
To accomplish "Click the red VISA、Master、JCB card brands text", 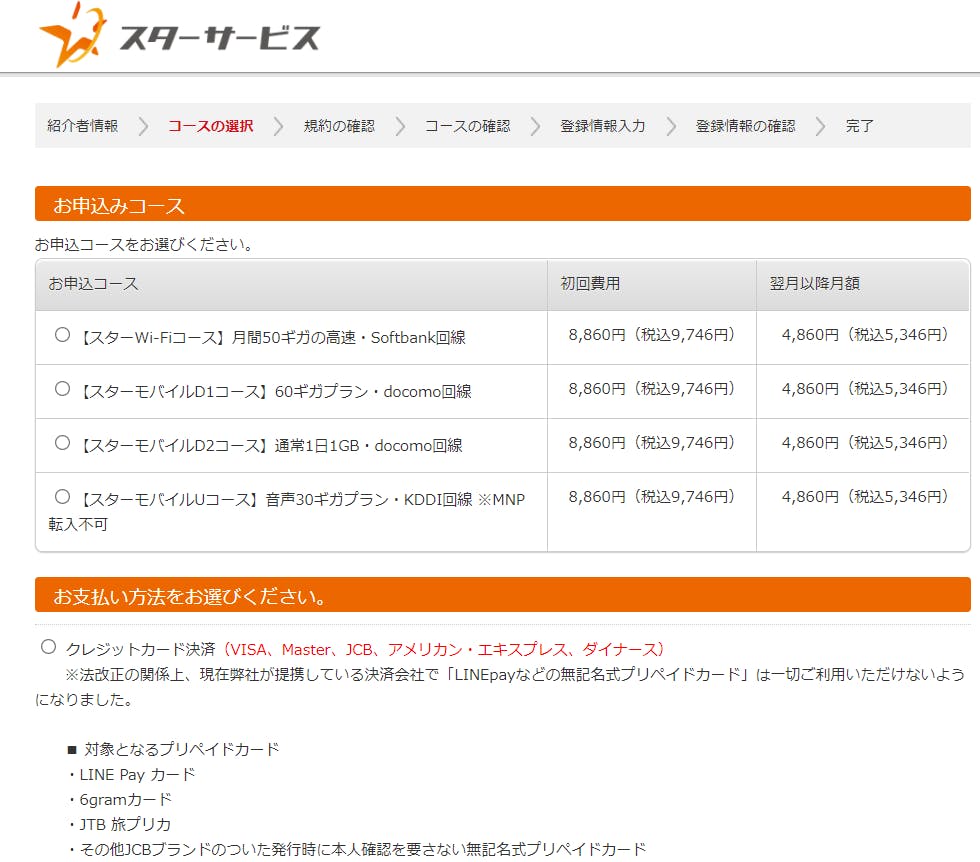I will click(x=444, y=649).
